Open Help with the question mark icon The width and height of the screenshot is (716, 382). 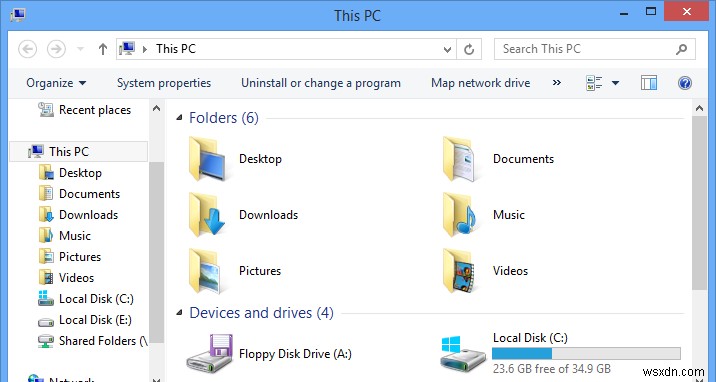coord(684,83)
